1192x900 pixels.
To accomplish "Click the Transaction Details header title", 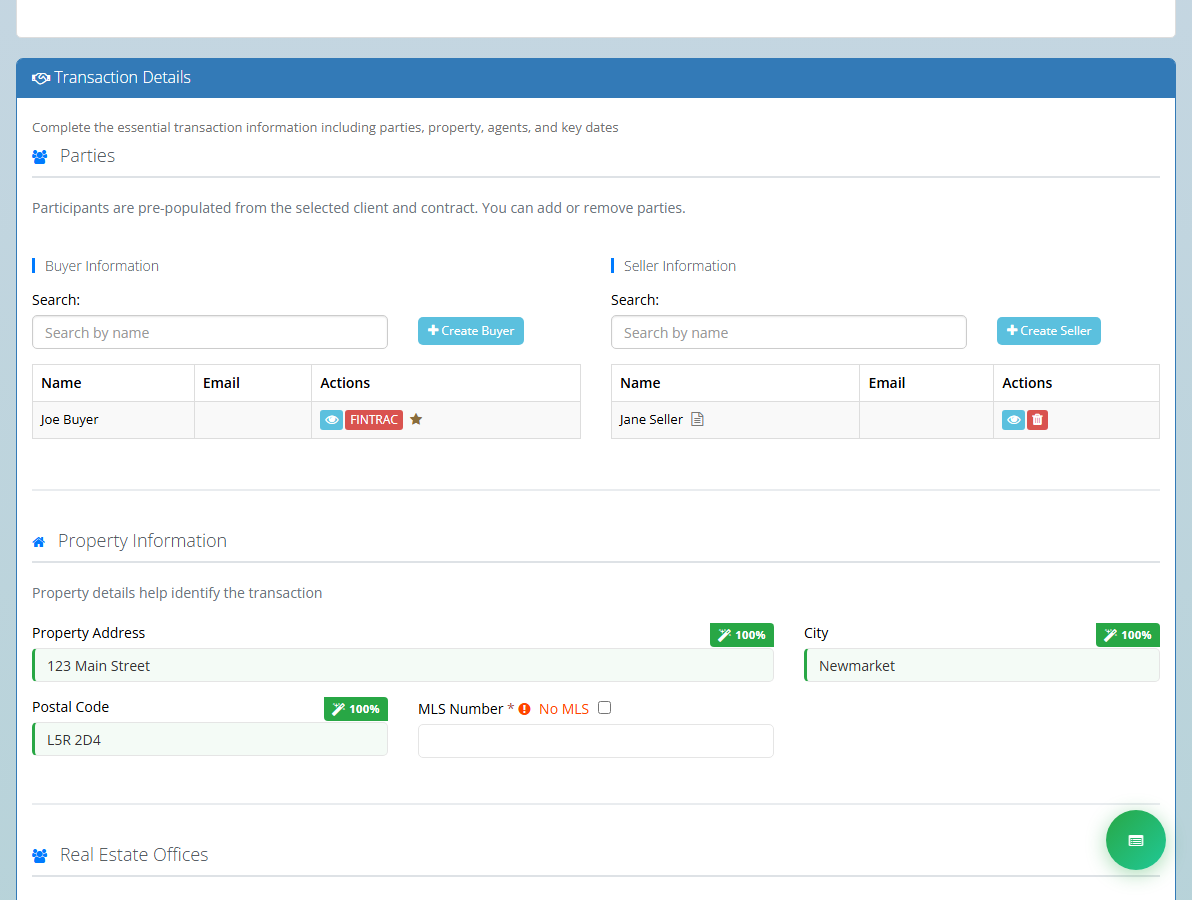I will pos(122,78).
